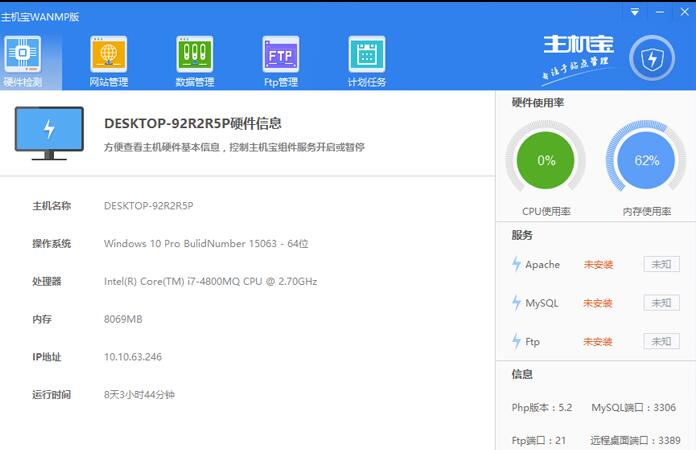Toggle the Apache service 未知 button
Image resolution: width=696 pixels, height=450 pixels.
(x=660, y=265)
